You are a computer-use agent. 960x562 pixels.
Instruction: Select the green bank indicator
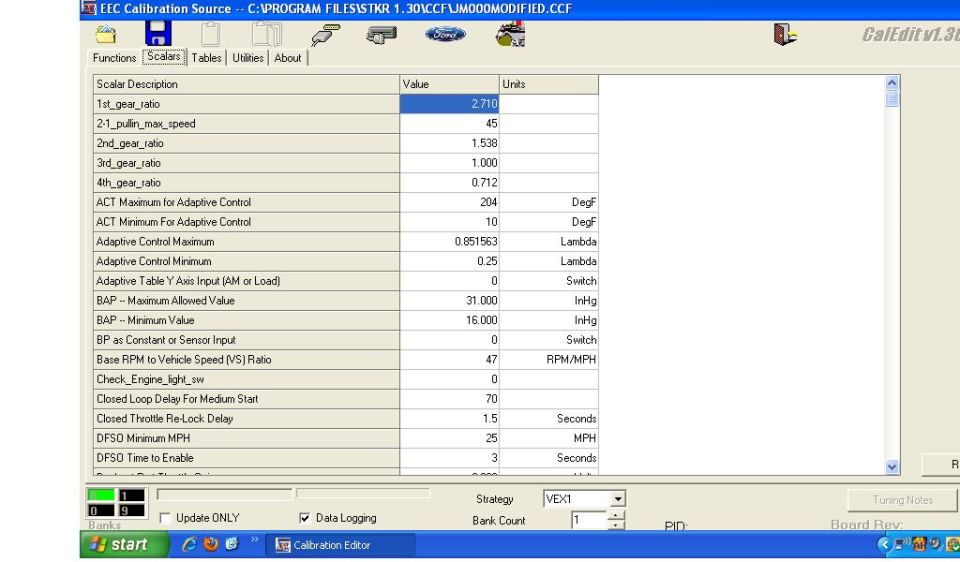coord(101,495)
